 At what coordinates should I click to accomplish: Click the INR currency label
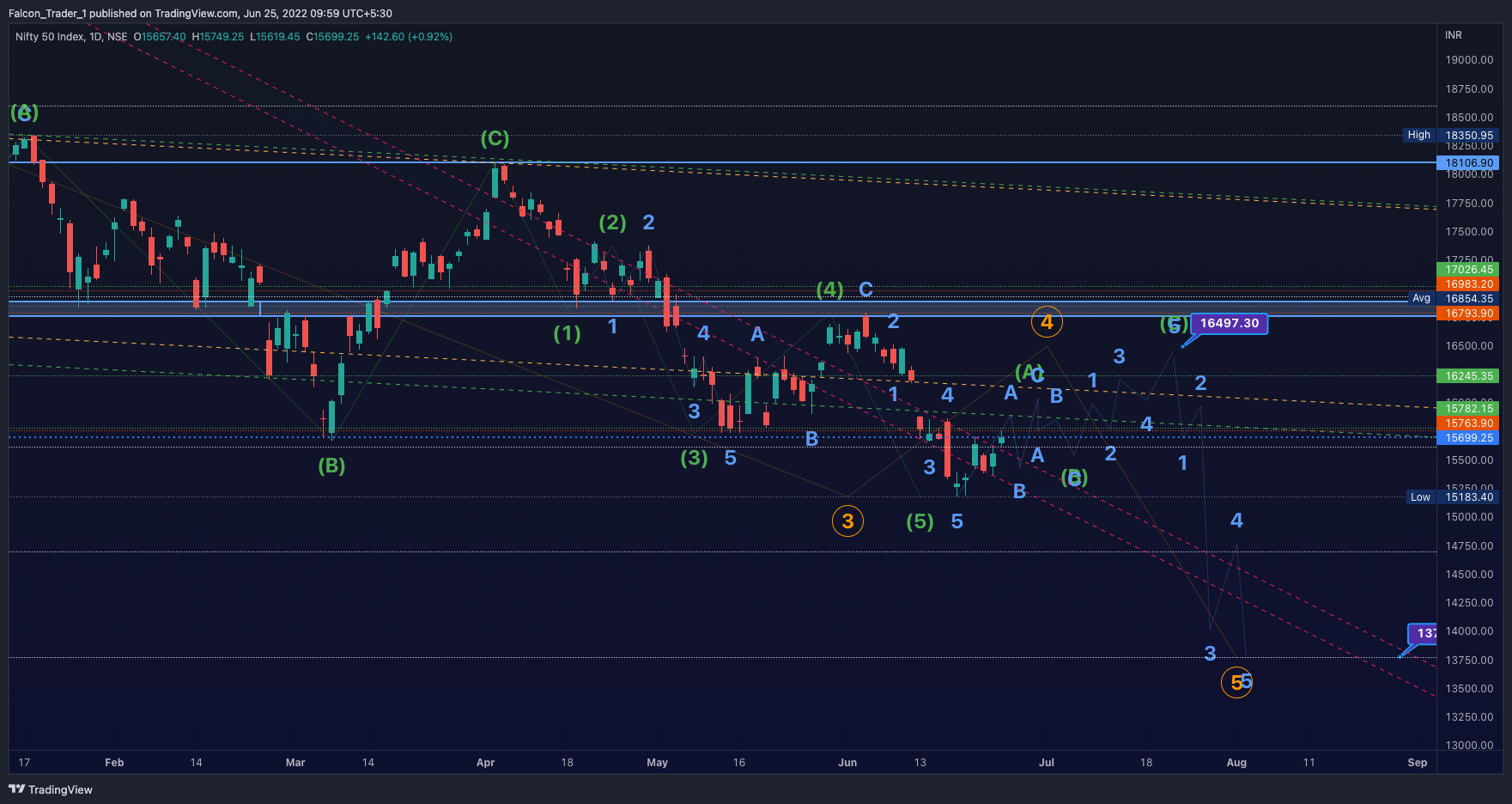tap(1454, 35)
